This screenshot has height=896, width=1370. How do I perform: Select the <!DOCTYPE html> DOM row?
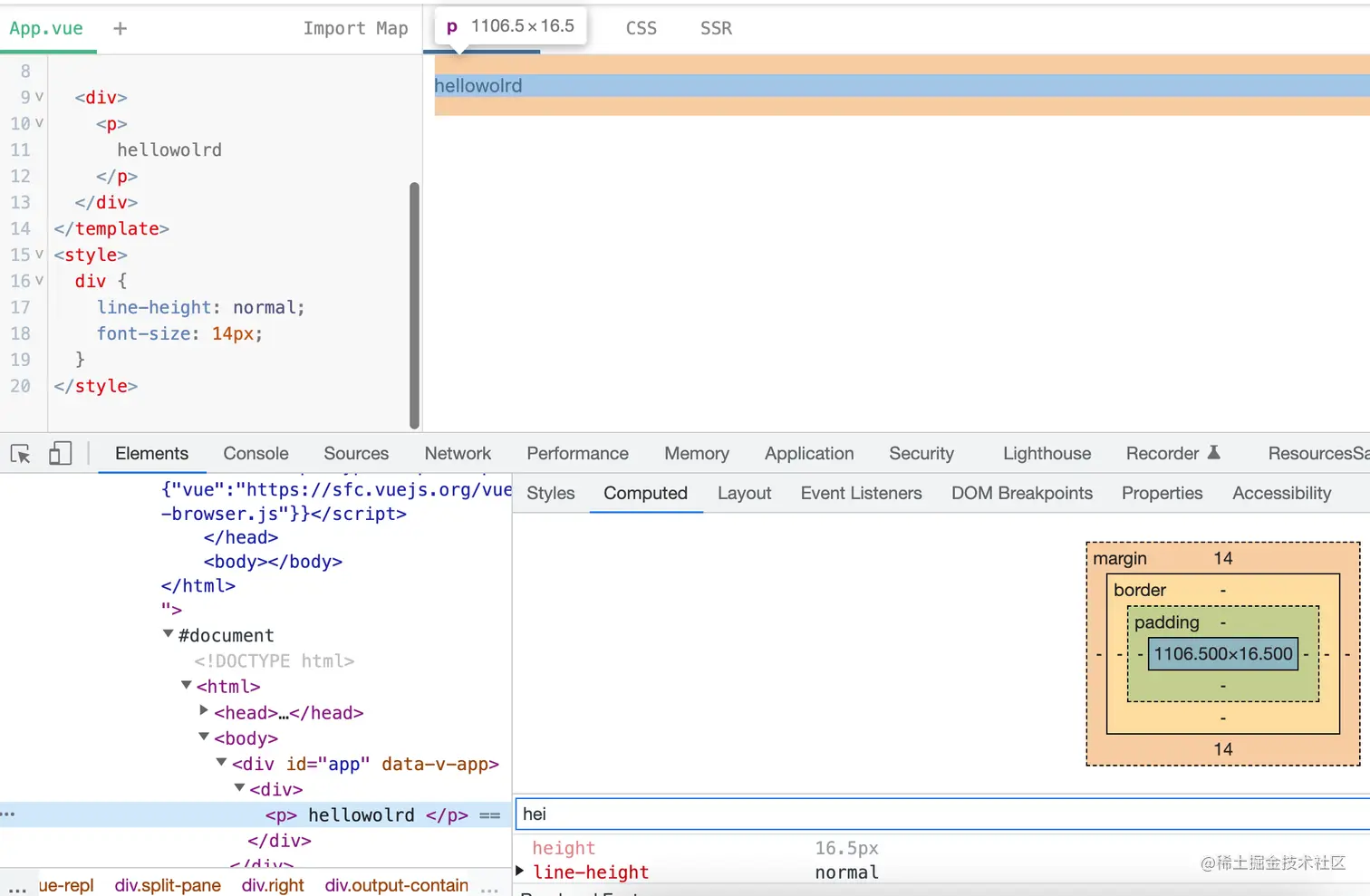(274, 661)
